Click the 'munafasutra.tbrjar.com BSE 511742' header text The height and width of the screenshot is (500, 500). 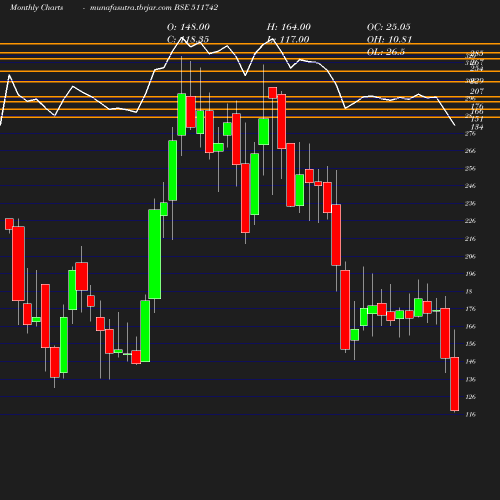[154, 7]
